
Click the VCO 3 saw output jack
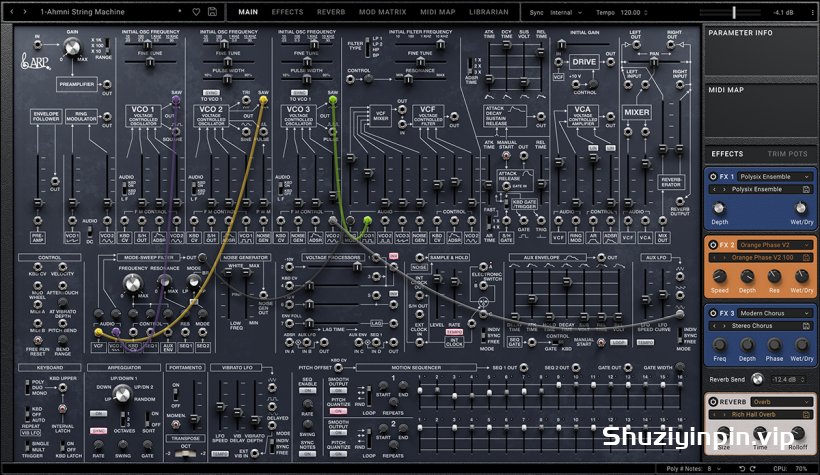click(x=333, y=99)
